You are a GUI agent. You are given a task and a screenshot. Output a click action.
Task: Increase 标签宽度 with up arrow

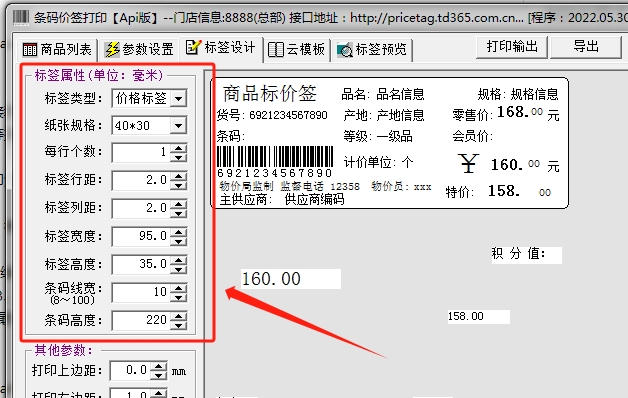click(x=179, y=232)
